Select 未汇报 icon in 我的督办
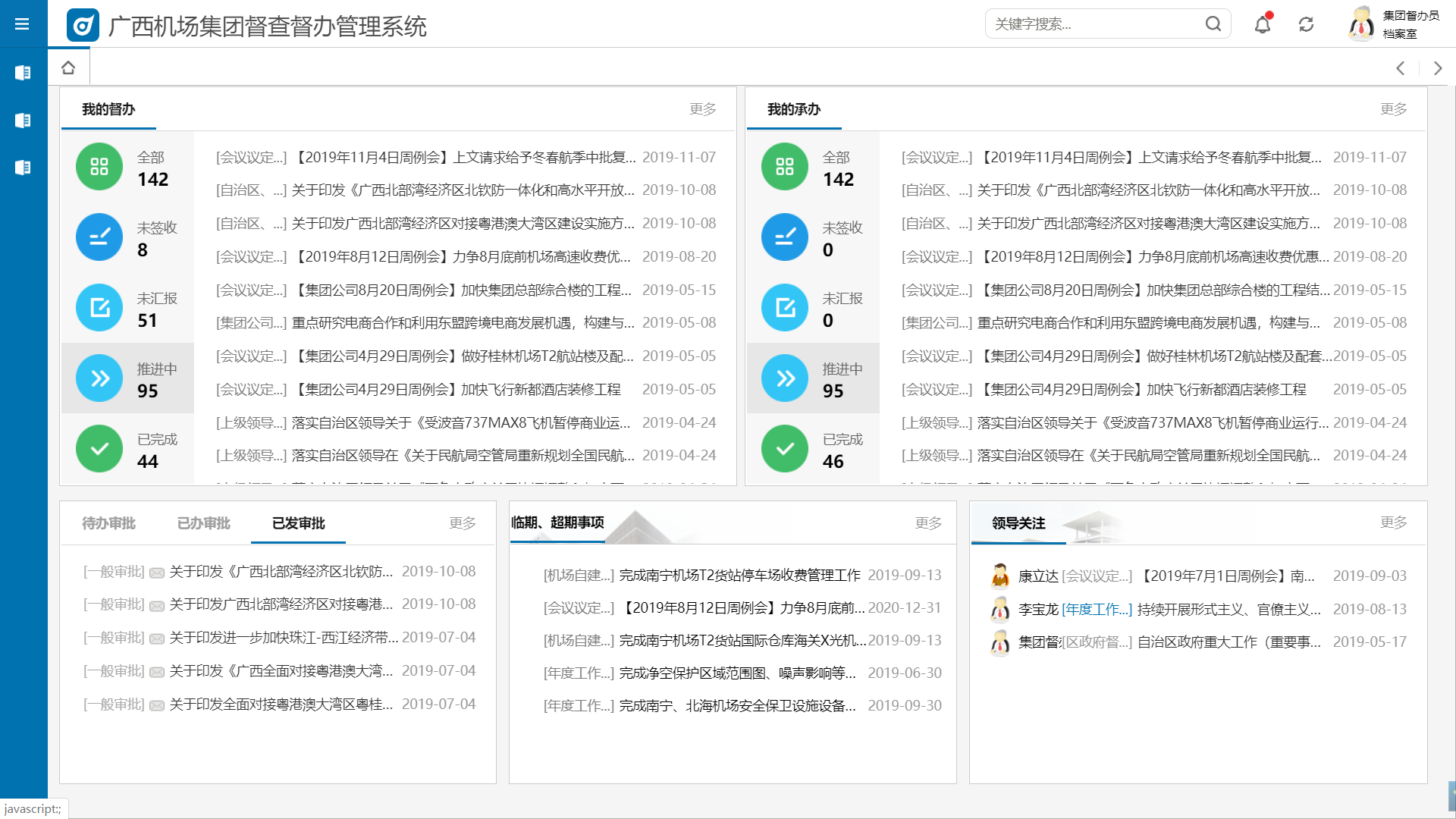The width and height of the screenshot is (1456, 819). (99, 308)
